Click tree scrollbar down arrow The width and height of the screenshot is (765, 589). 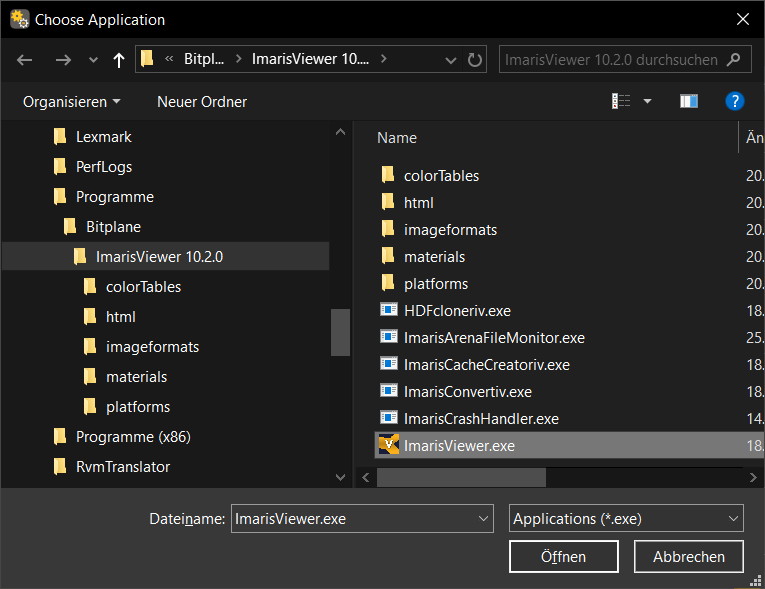coord(341,477)
